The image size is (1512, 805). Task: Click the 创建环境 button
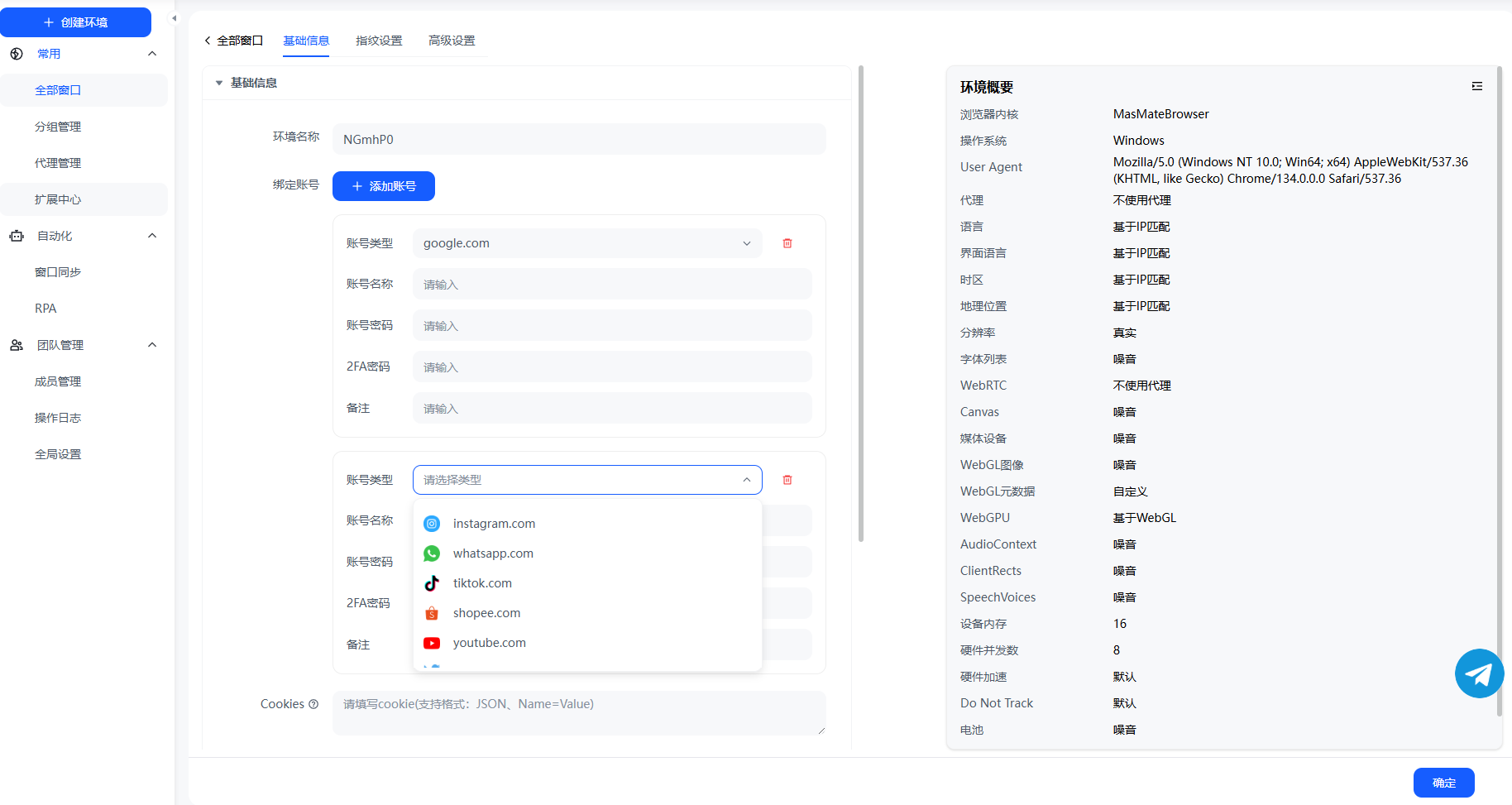[x=76, y=22]
